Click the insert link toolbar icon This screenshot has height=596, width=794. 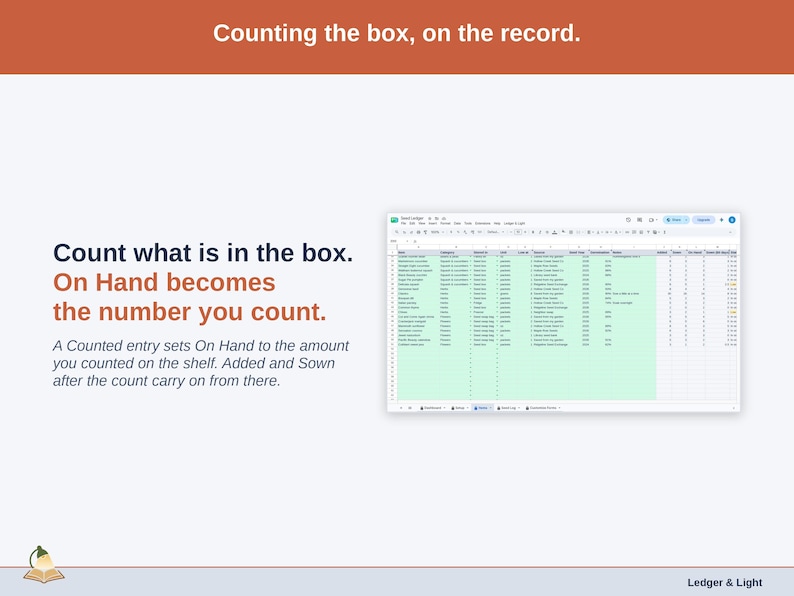point(627,232)
